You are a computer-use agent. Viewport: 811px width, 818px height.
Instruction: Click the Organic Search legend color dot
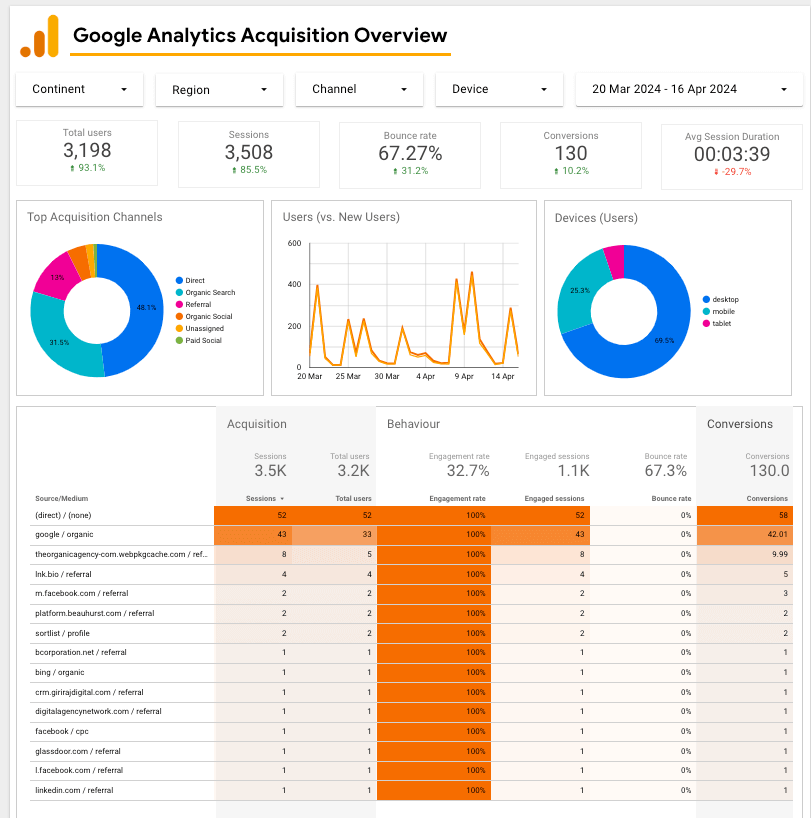coord(179,293)
